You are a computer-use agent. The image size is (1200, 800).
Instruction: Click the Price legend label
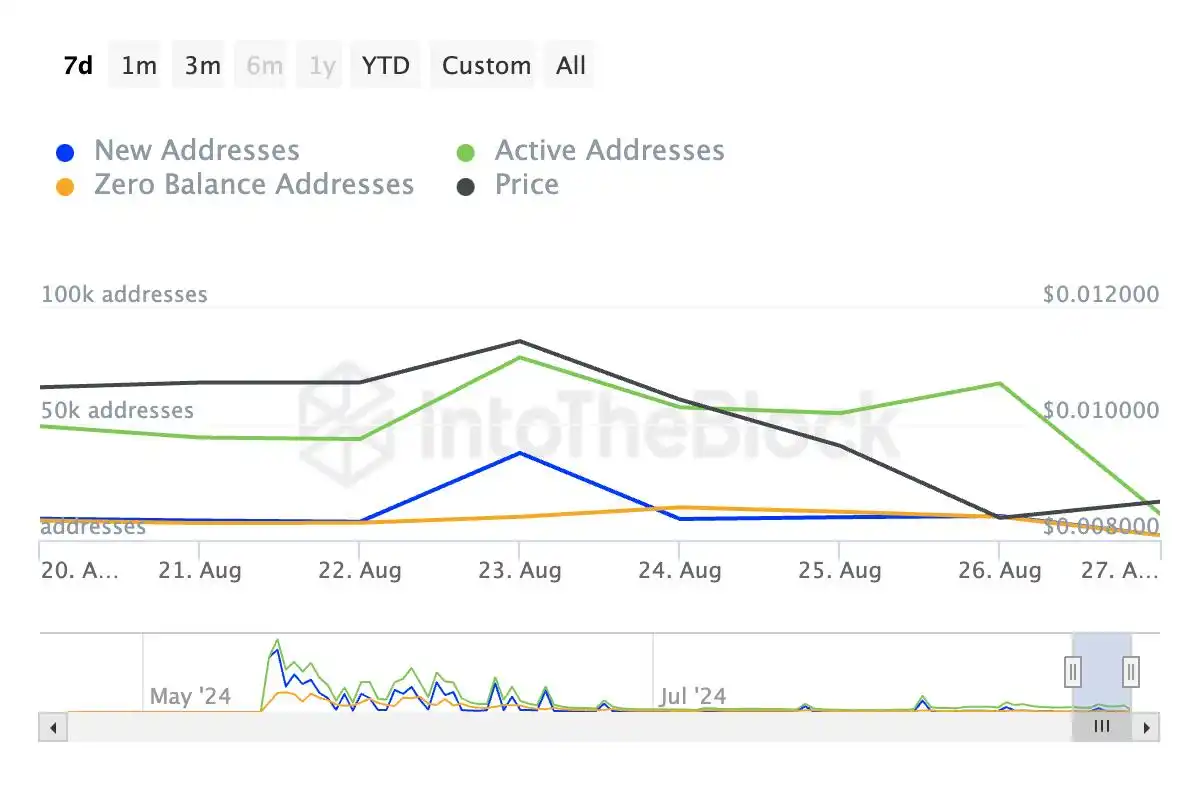(527, 185)
